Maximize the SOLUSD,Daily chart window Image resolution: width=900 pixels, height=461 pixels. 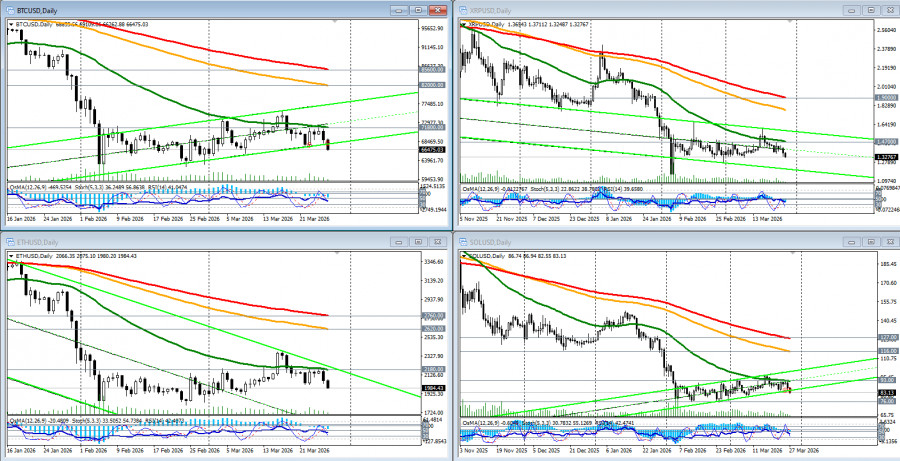pyautogui.click(x=870, y=241)
